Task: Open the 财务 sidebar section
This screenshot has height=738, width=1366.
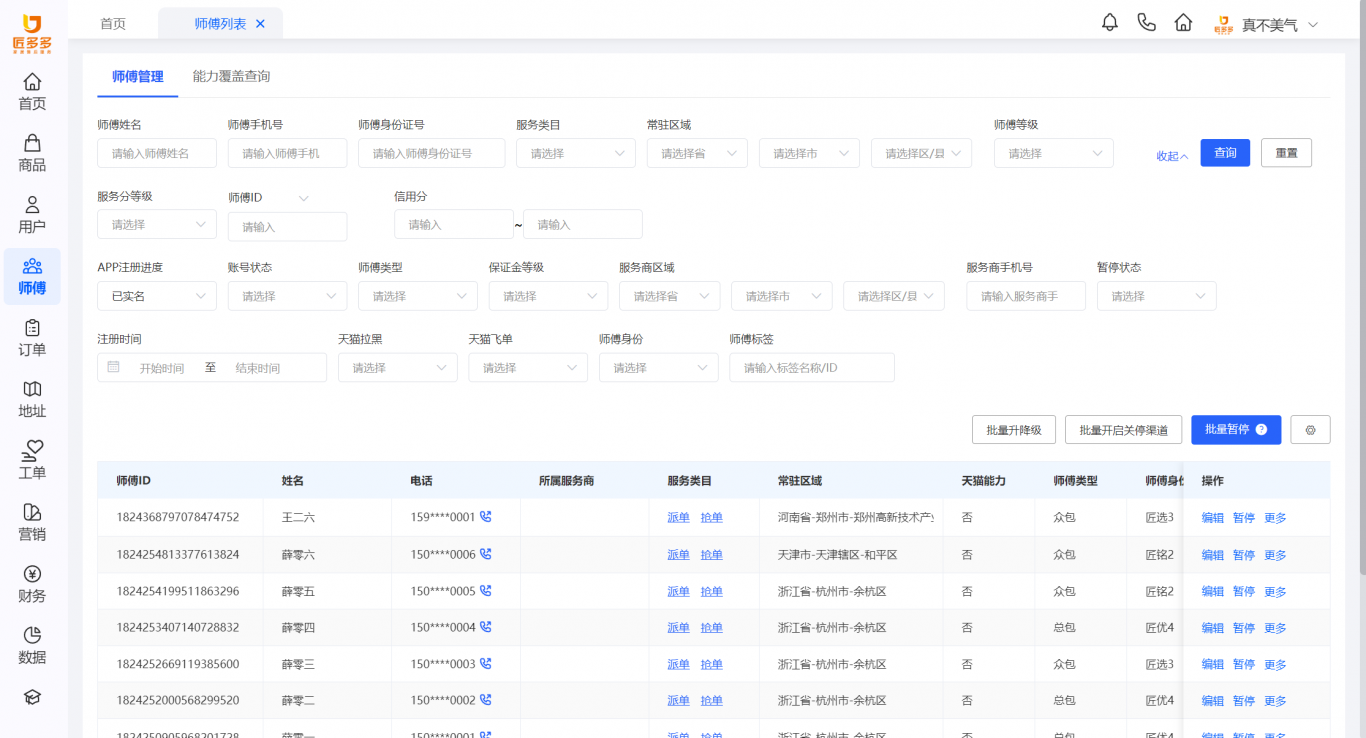Action: coord(32,584)
